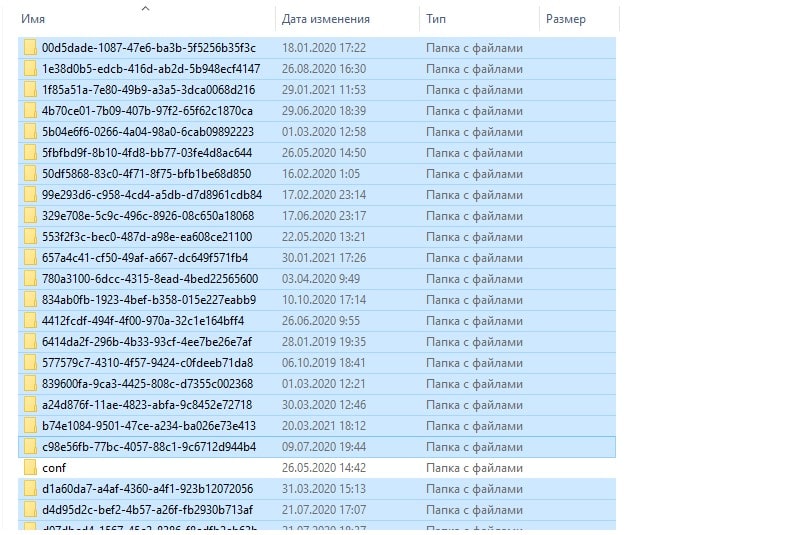Click the conf folder name
Image resolution: width=801 pixels, height=535 pixels.
[54, 468]
